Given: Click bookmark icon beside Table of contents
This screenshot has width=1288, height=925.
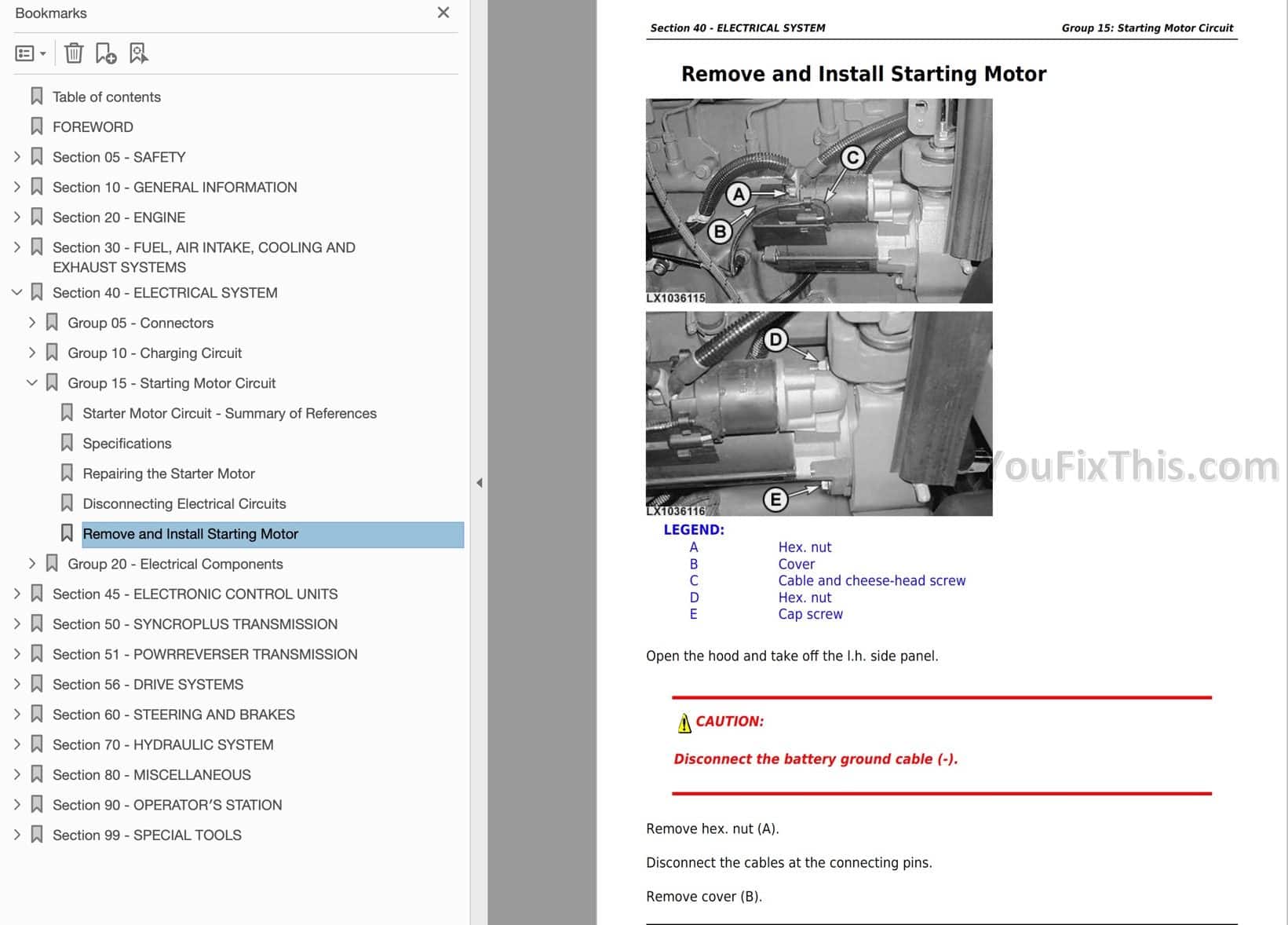Looking at the screenshot, I should pyautogui.click(x=37, y=97).
